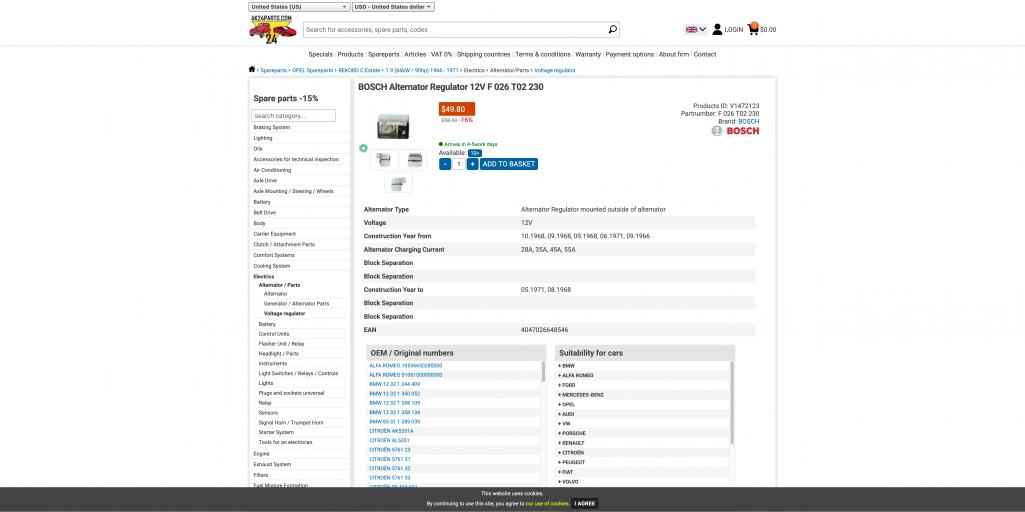The width and height of the screenshot is (1025, 512).
Task: Focus the search category field
Action: click(294, 116)
